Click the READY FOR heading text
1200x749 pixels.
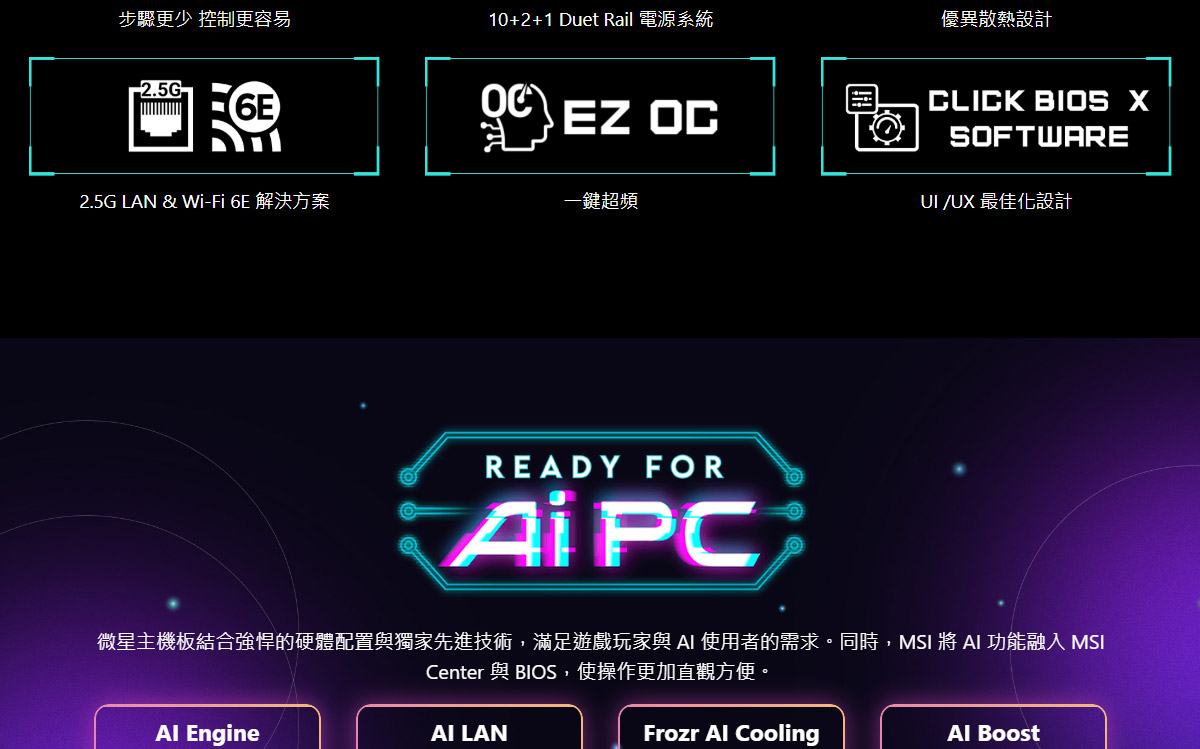coord(605,467)
